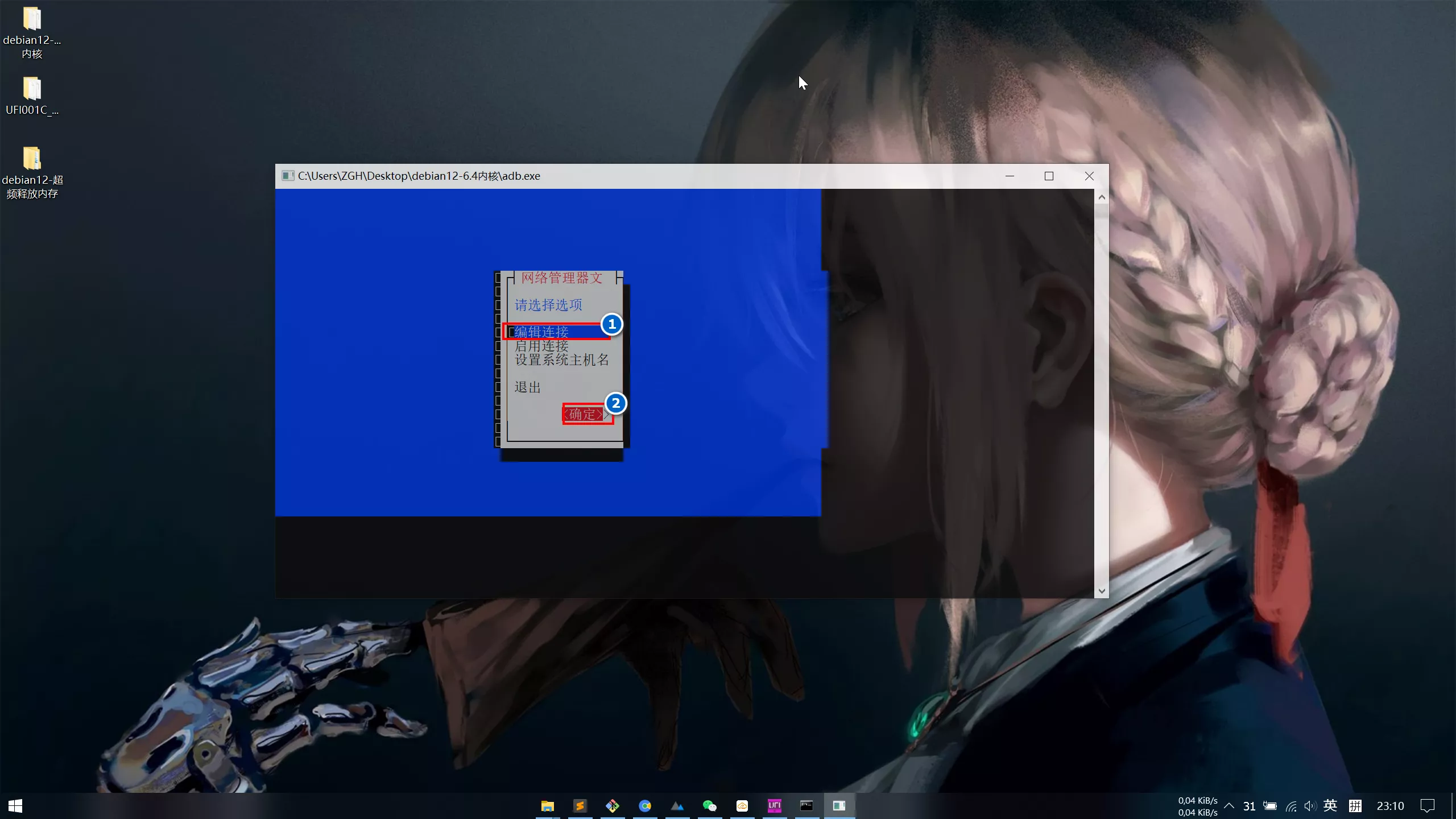Image resolution: width=1456 pixels, height=819 pixels.
Task: Click the Windows Start button
Action: (x=15, y=806)
